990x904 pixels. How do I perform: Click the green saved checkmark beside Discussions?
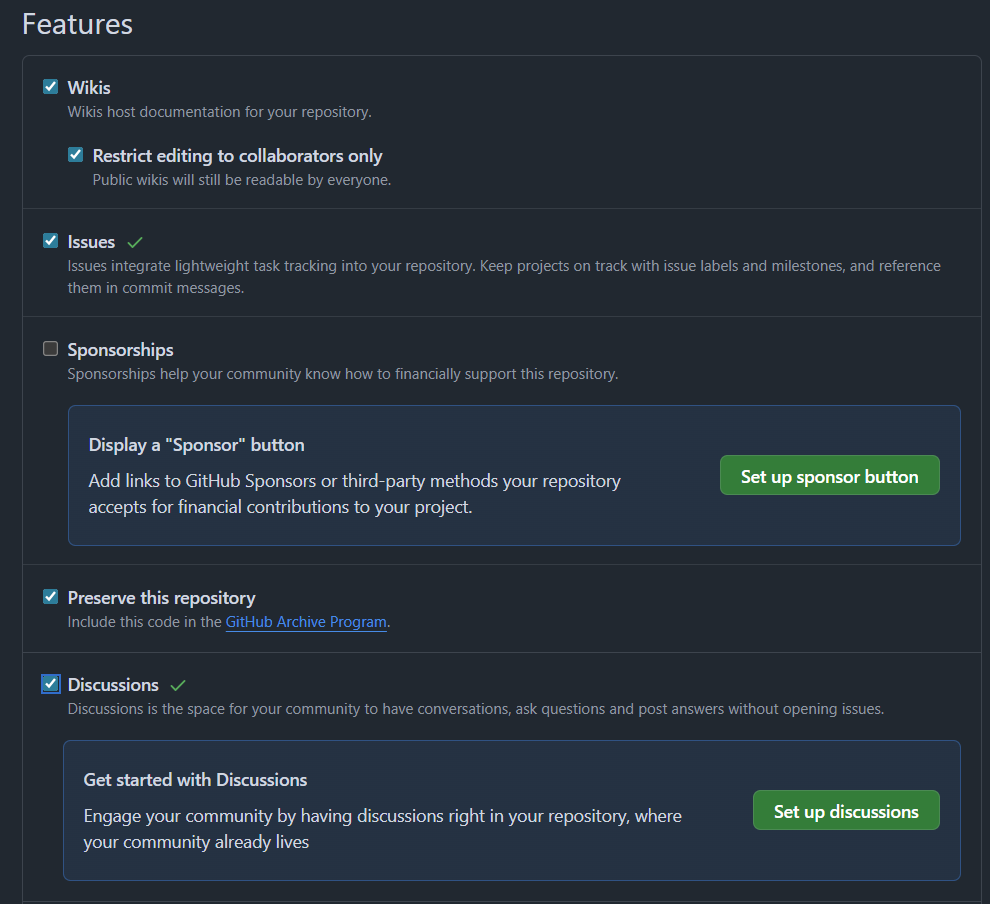tap(178, 685)
